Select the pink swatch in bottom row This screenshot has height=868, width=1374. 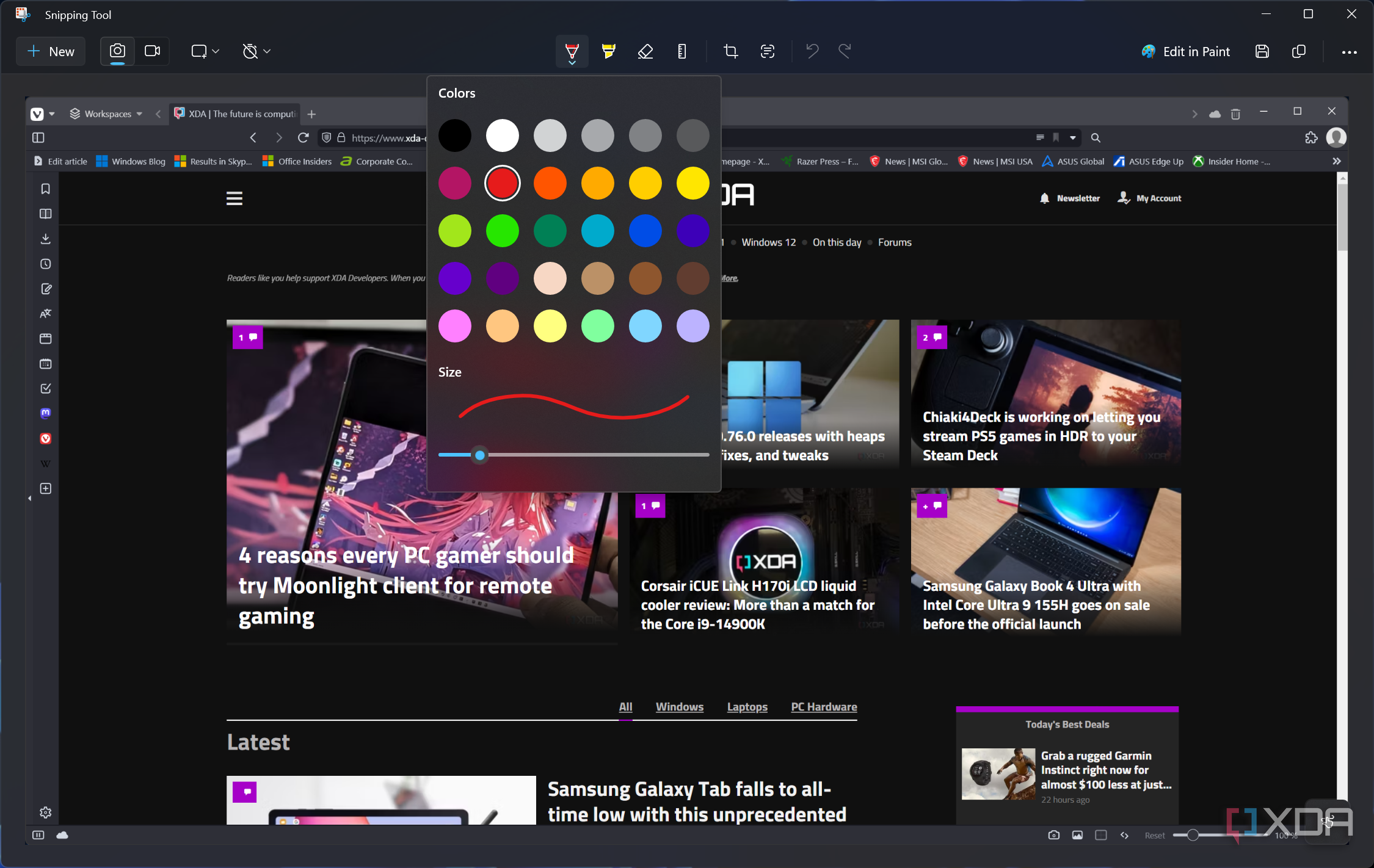click(x=454, y=326)
